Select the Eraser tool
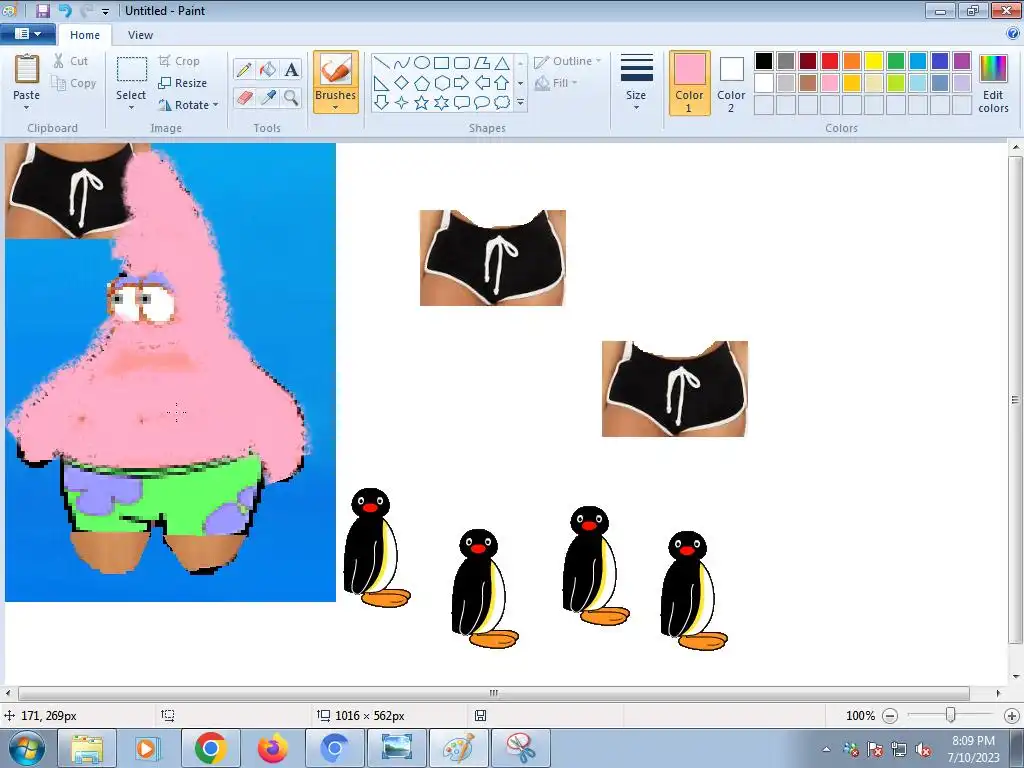 pyautogui.click(x=244, y=98)
